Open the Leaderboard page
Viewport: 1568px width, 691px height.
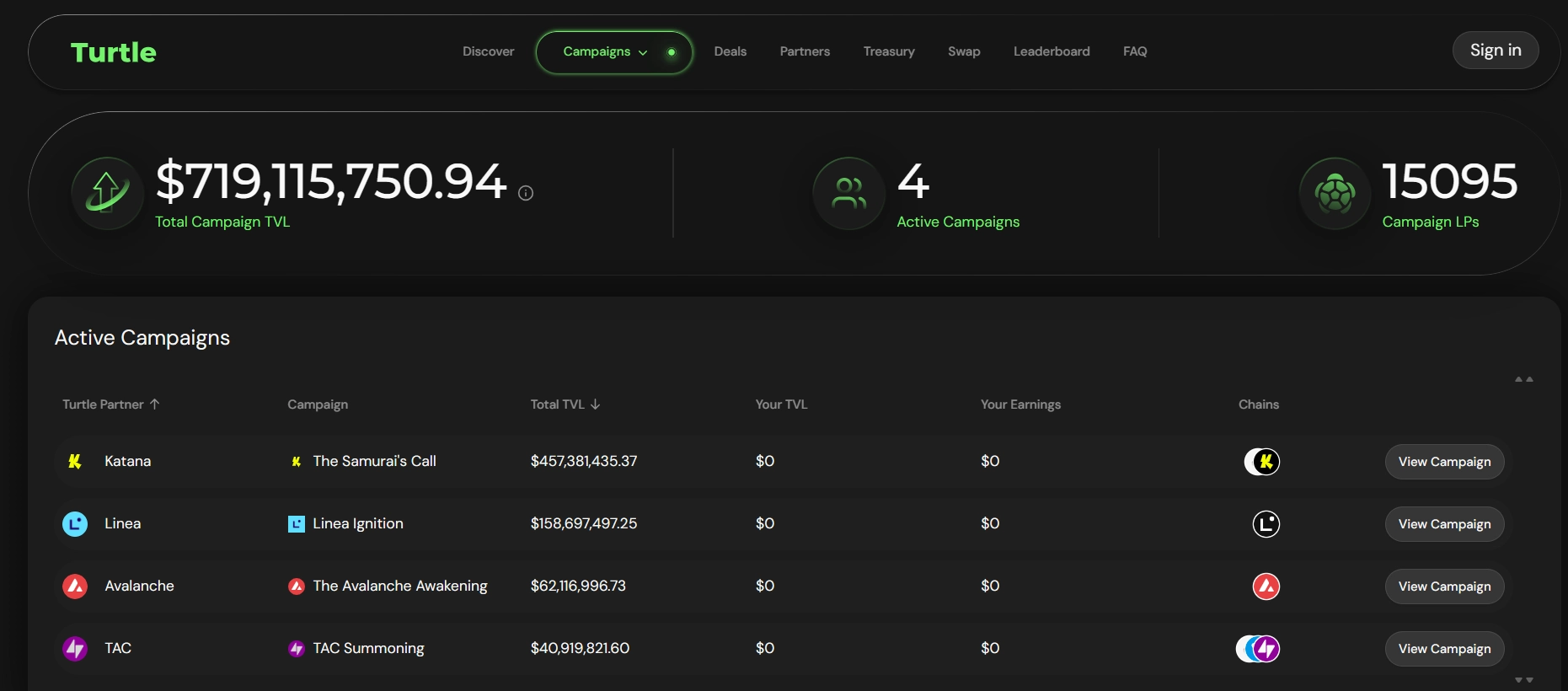coord(1051,51)
